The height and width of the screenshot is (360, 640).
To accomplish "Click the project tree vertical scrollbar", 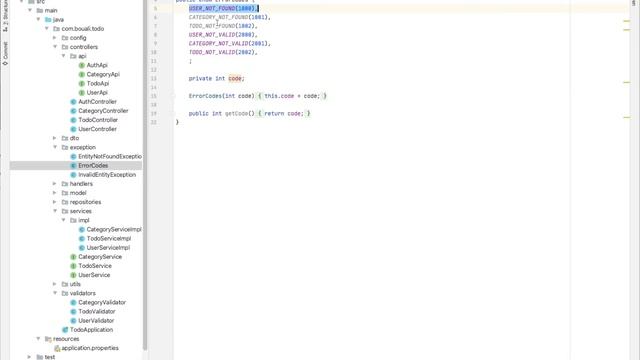I will point(145,176).
